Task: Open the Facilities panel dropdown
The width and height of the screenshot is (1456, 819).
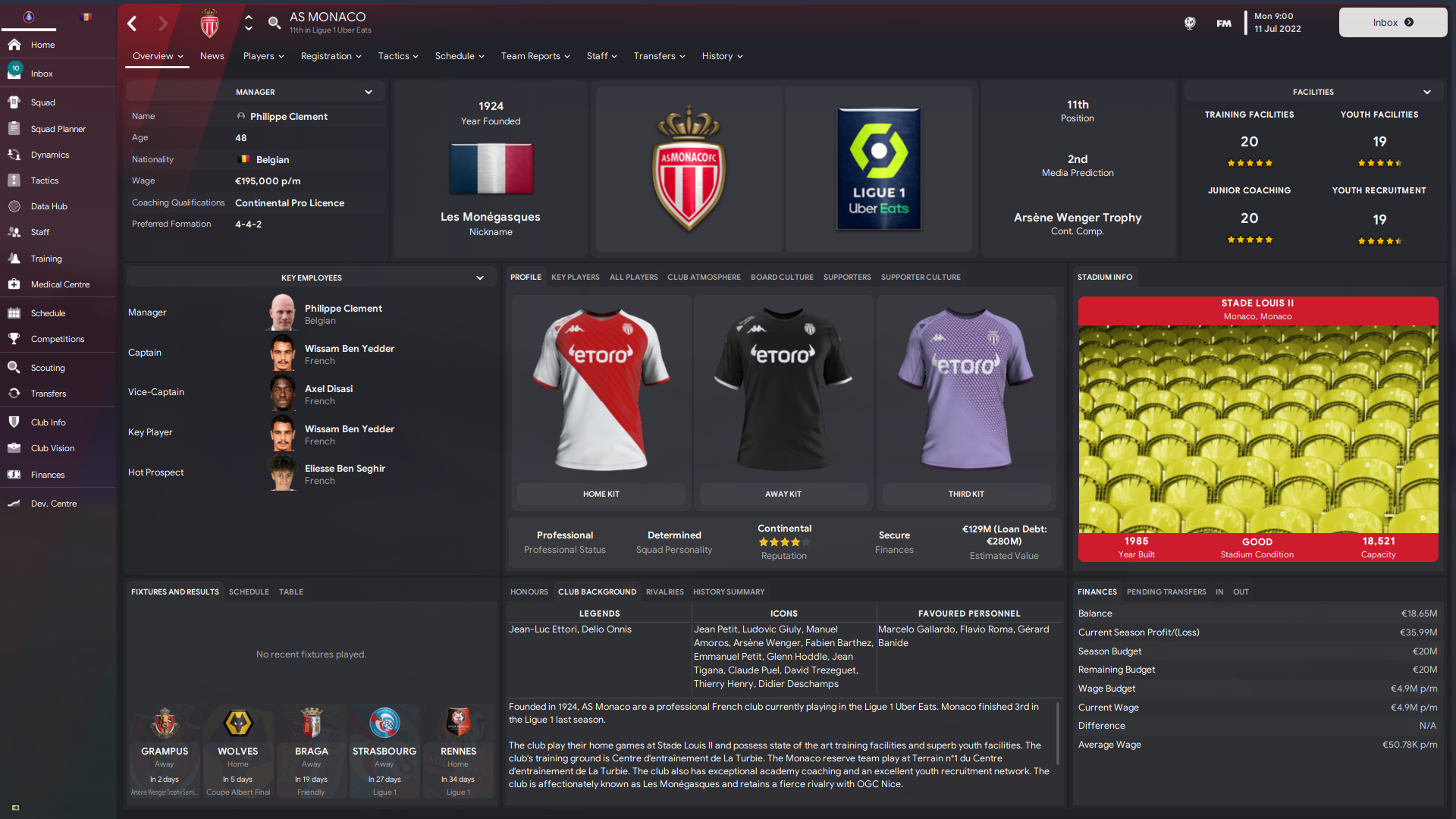Action: click(x=1427, y=92)
